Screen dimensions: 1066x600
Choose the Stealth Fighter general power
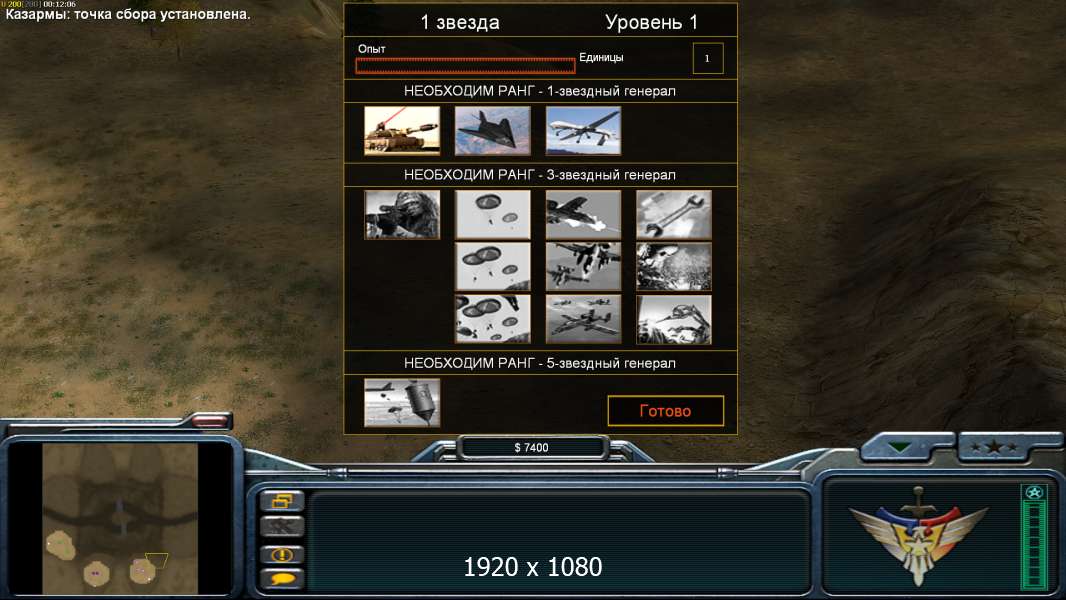pyautogui.click(x=493, y=130)
